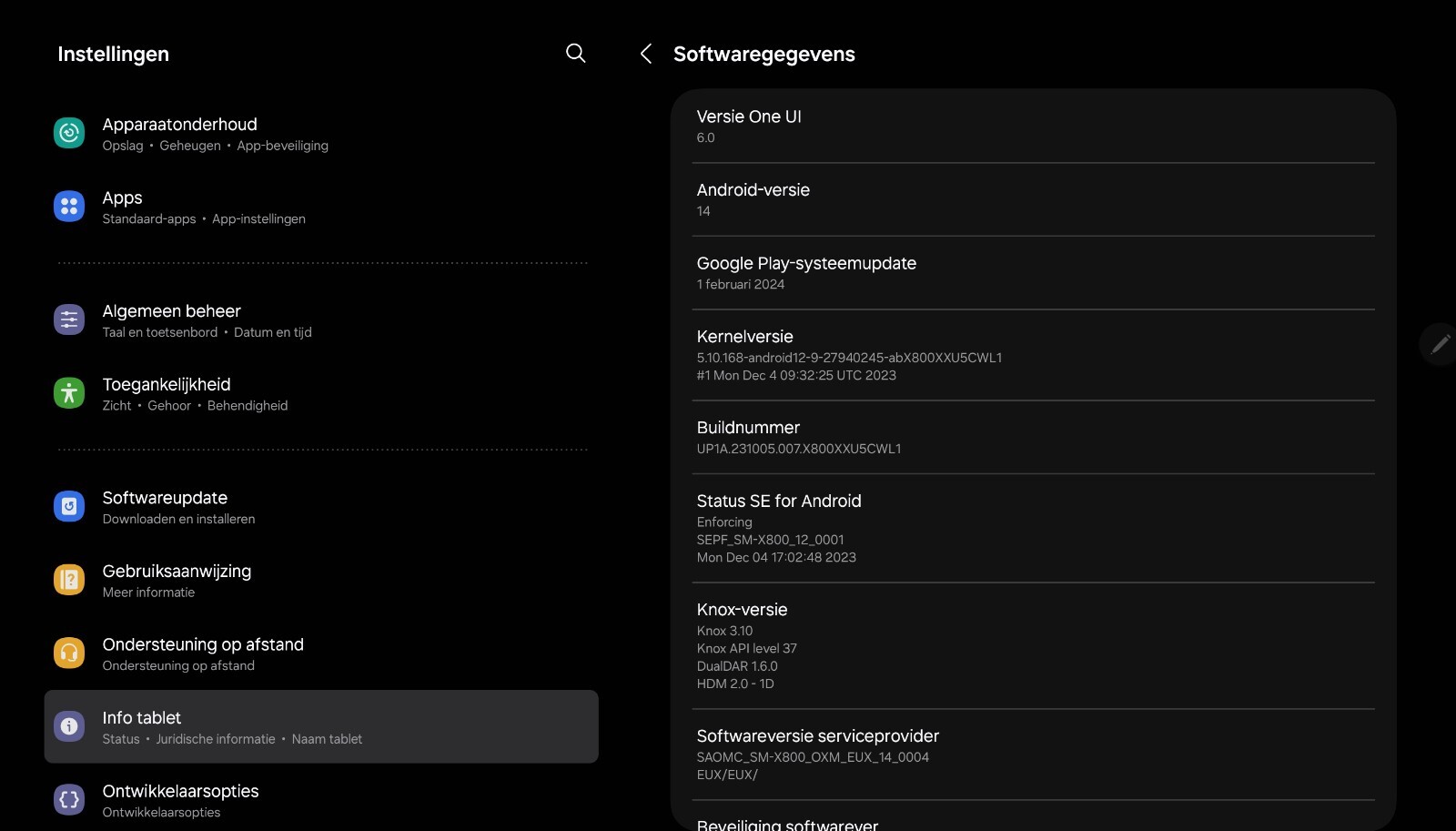Tap the Meer informatie subtitle
This screenshot has height=831, width=1456.
point(148,593)
